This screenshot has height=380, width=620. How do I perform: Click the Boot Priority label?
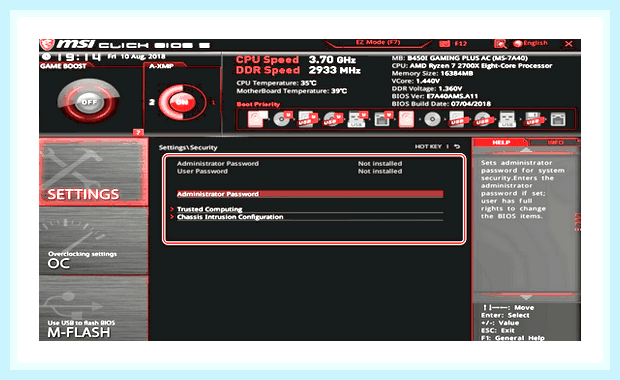pos(258,104)
